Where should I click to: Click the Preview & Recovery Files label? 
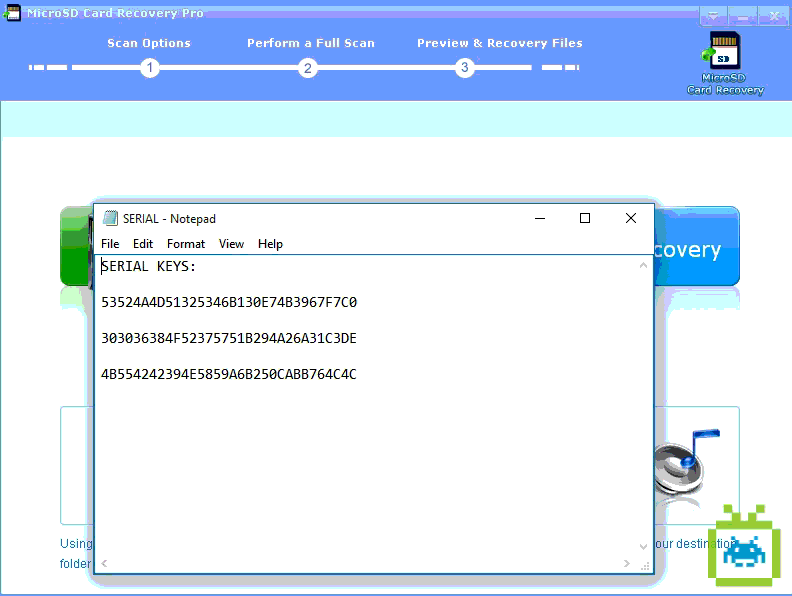point(500,43)
